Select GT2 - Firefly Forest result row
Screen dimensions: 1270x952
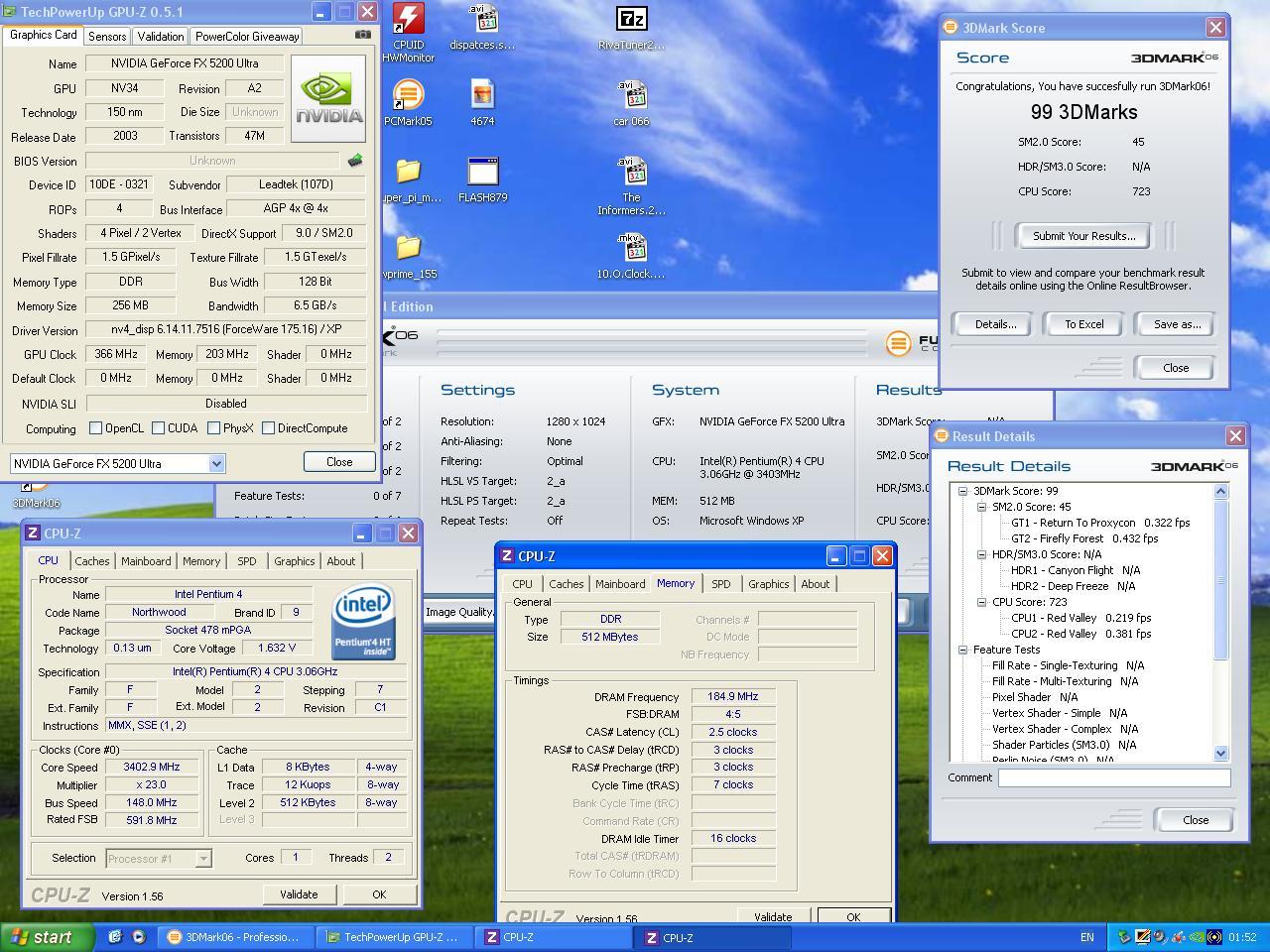(1083, 538)
